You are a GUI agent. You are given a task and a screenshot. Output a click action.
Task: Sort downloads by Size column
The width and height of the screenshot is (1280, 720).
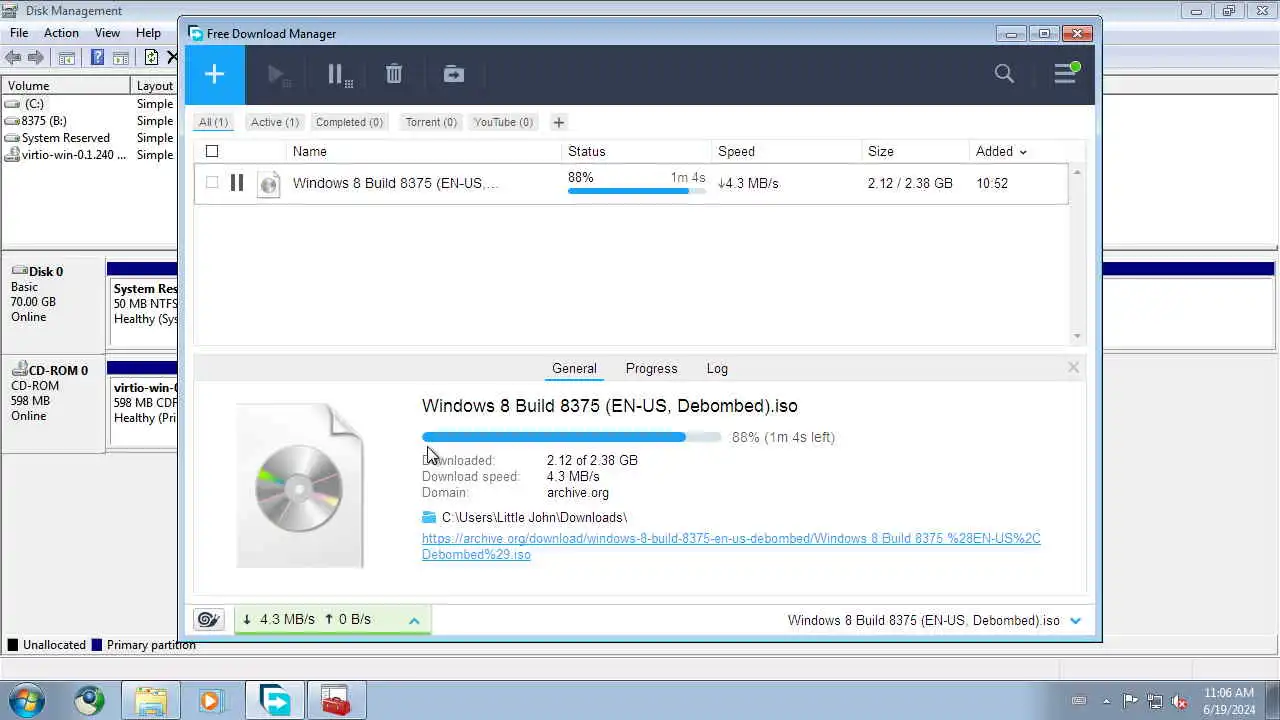881,151
